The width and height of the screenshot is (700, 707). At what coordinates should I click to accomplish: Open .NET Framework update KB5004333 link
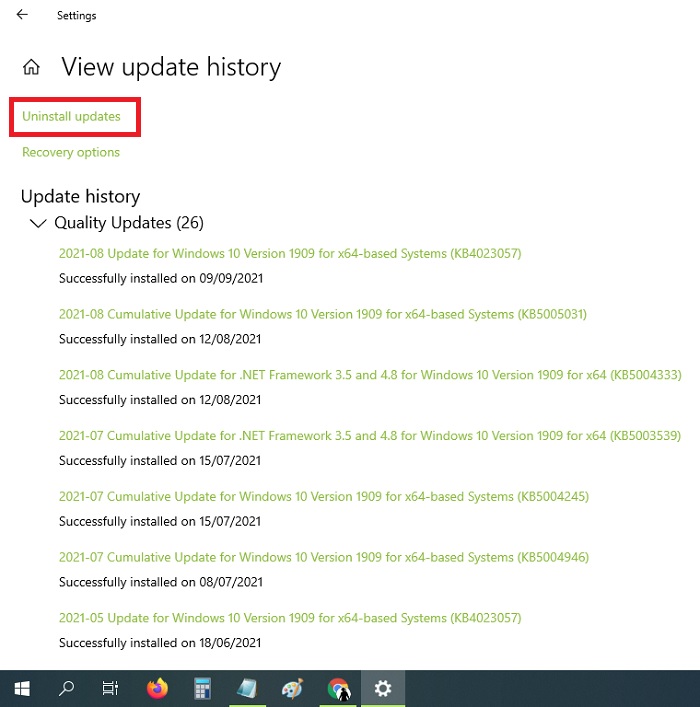coord(370,375)
